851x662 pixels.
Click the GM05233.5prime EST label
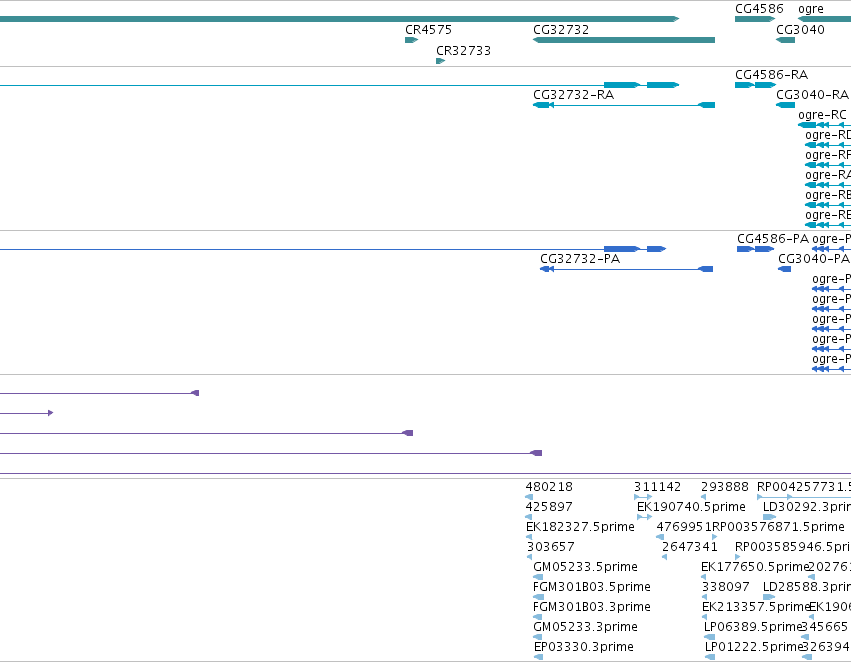pyautogui.click(x=585, y=567)
